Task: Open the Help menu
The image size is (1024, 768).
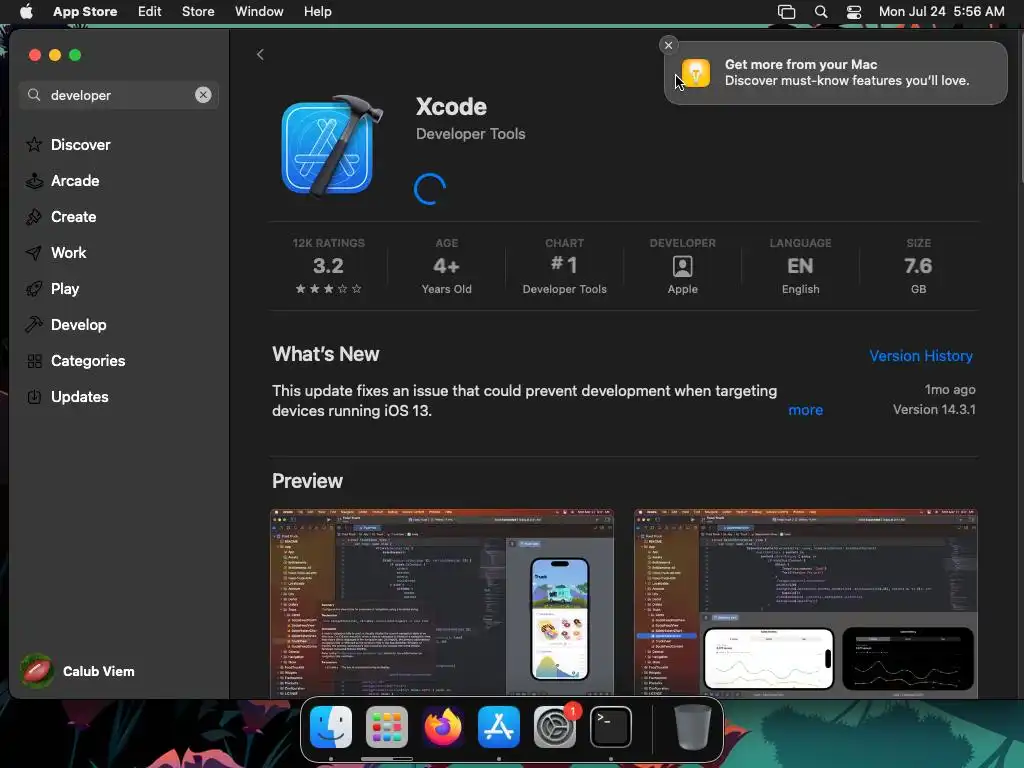Action: (317, 12)
